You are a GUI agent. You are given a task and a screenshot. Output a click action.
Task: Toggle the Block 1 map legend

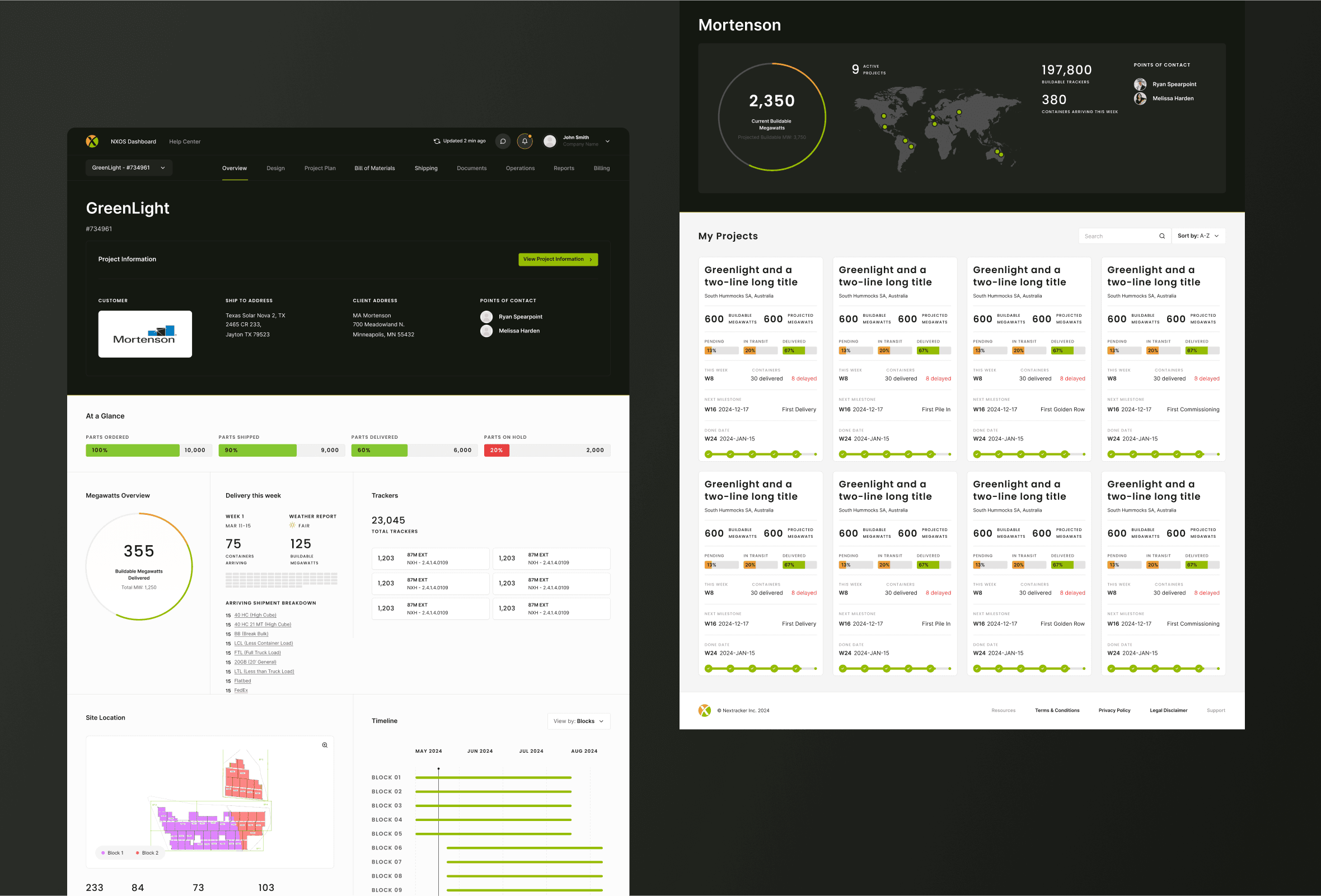112,853
